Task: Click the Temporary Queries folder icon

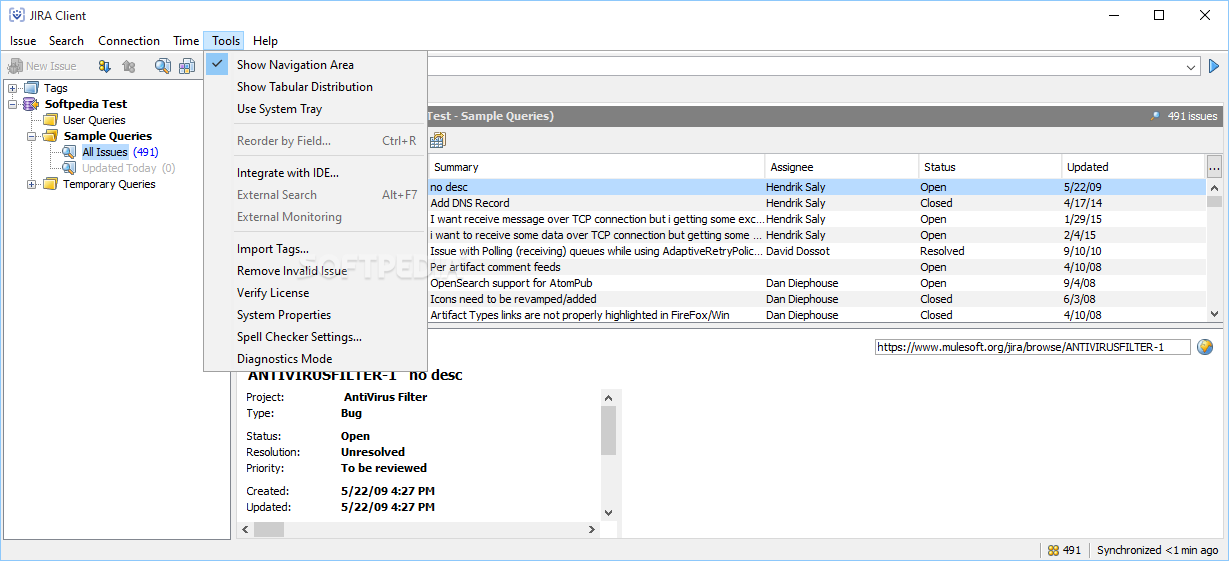Action: (x=50, y=184)
